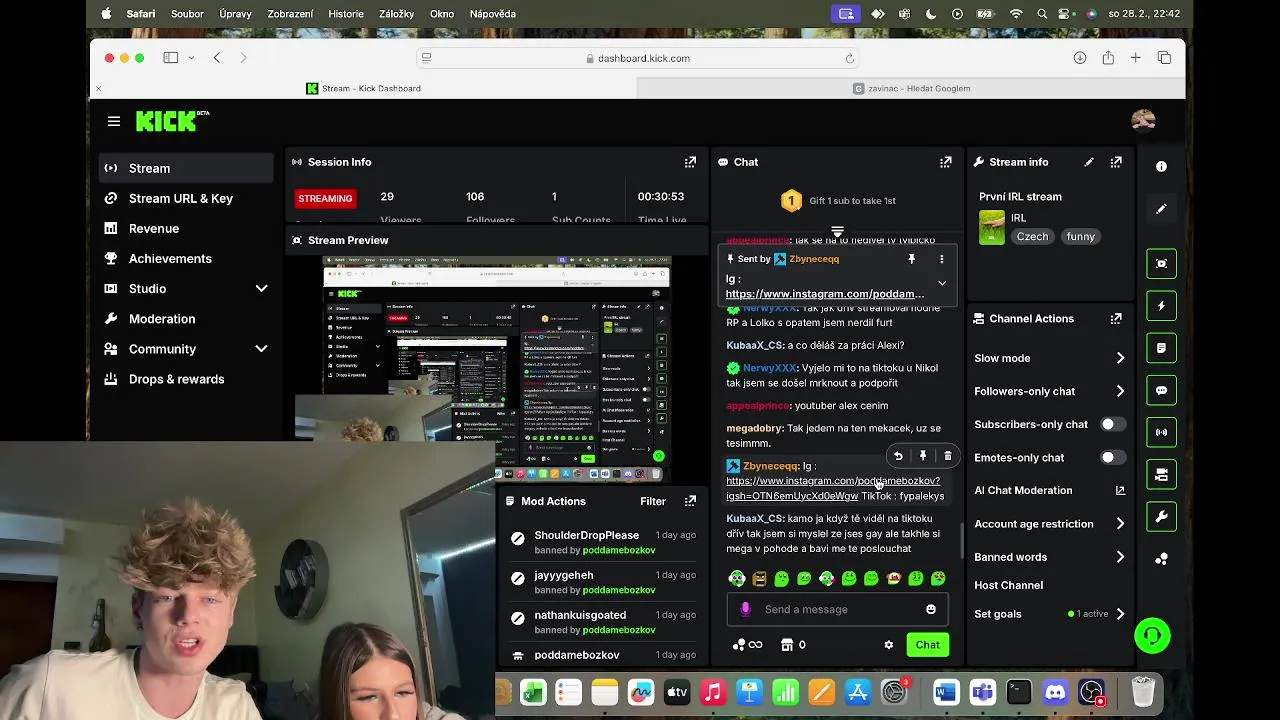This screenshot has width=1280, height=720.
Task: Click the Kick logo in header
Action: (172, 121)
